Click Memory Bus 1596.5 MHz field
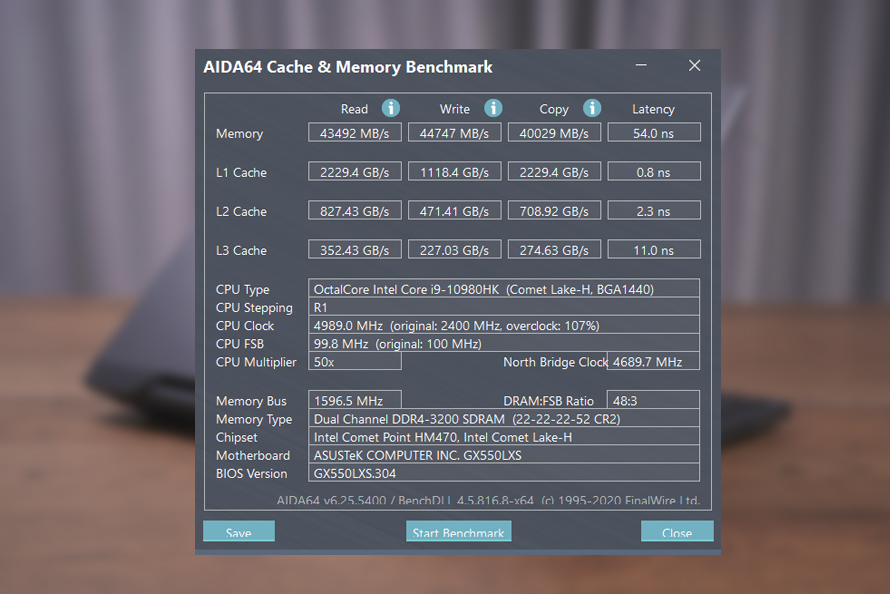 (355, 399)
